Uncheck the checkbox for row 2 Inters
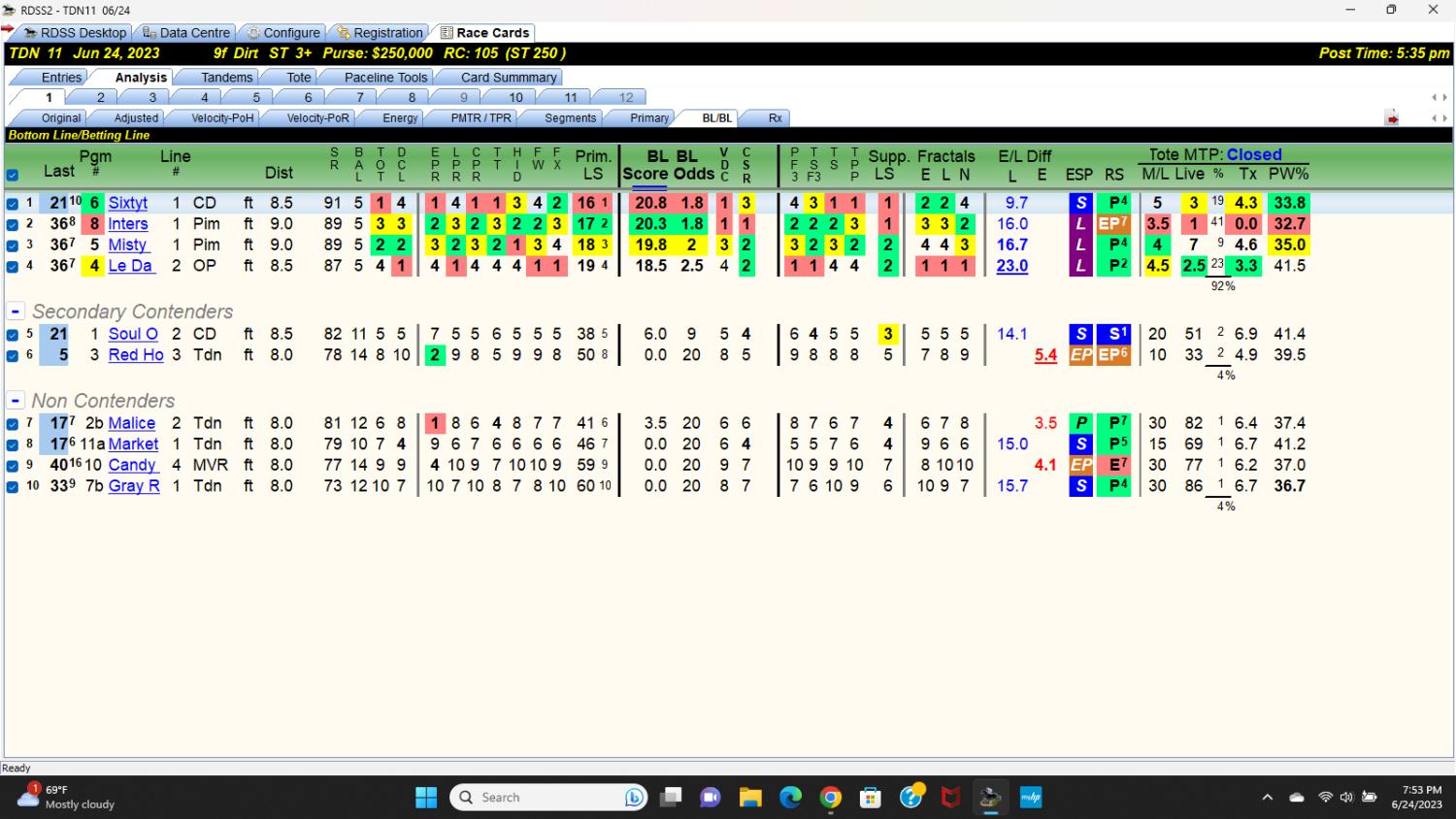The image size is (1456, 819). coord(13,224)
